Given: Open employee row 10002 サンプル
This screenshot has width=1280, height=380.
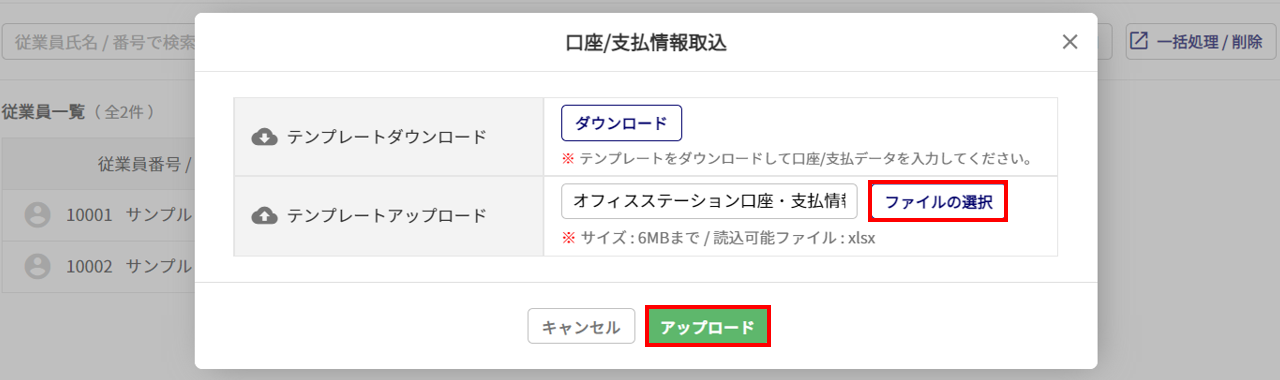Looking at the screenshot, I should [x=98, y=266].
